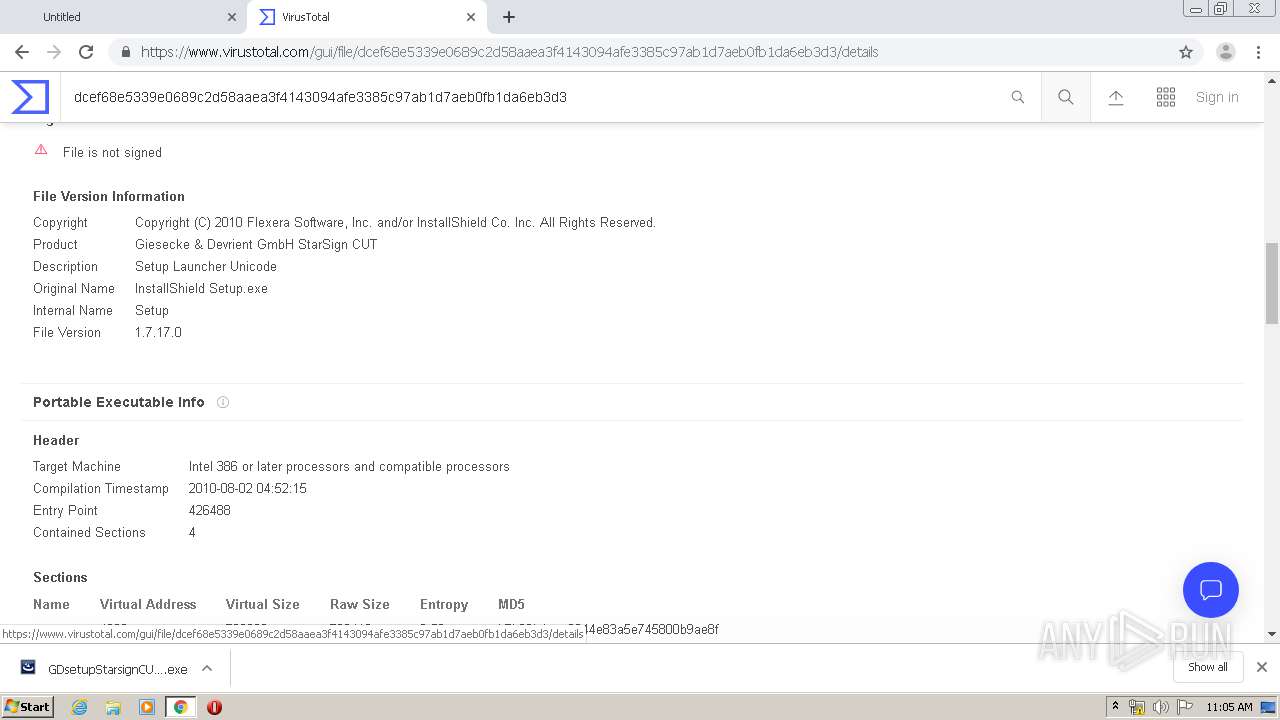
Task: Go forward in browser history
Action: (54, 52)
